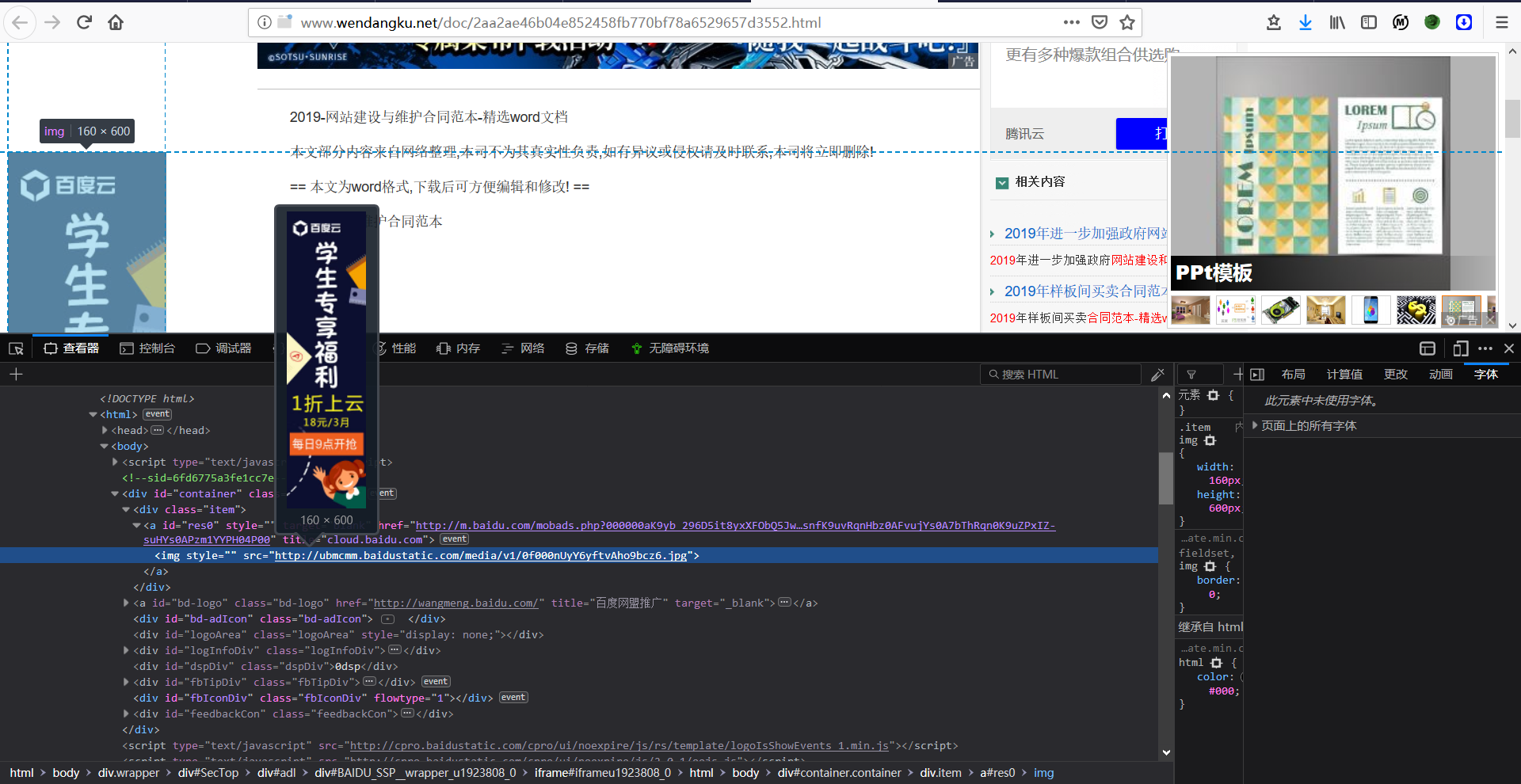This screenshot has height=784, width=1521.
Task: Switch to the 查看器 inspector tab
Action: [x=71, y=348]
